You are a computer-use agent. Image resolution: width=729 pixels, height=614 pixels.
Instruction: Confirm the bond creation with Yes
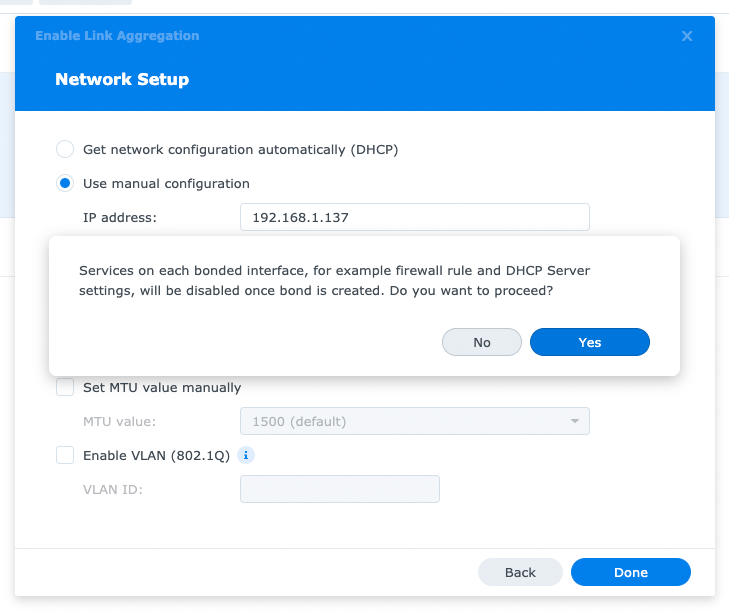tap(590, 342)
